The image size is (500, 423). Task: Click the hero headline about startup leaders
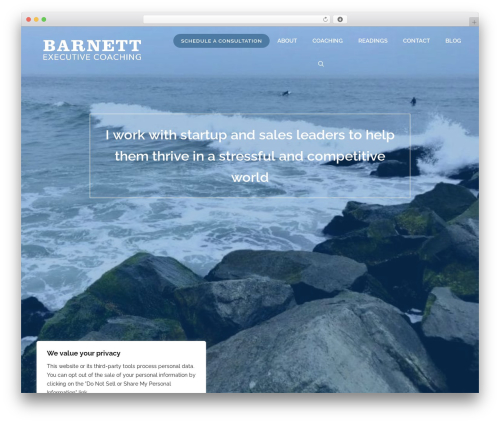click(x=250, y=156)
